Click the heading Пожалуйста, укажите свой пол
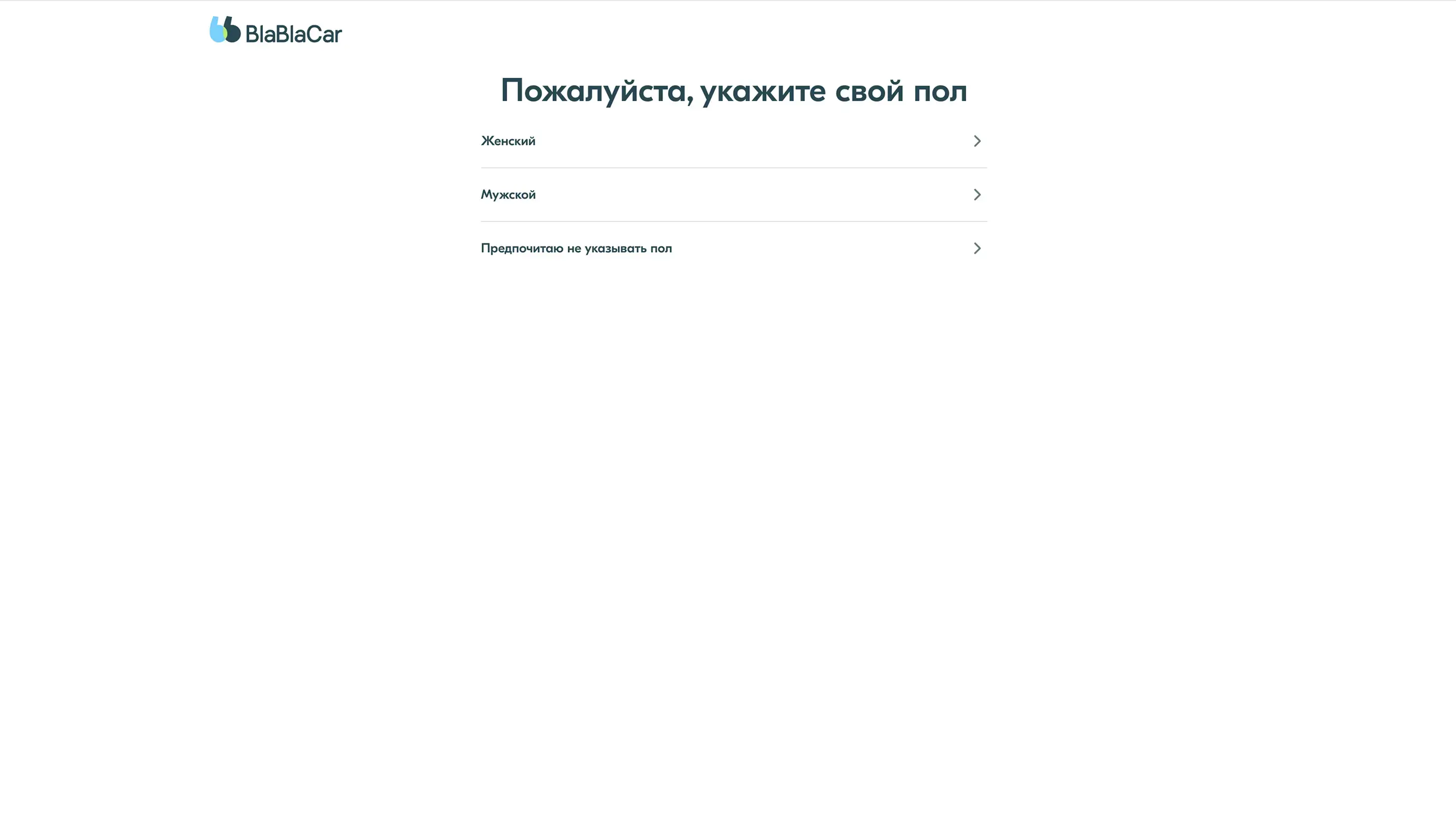 733,91
